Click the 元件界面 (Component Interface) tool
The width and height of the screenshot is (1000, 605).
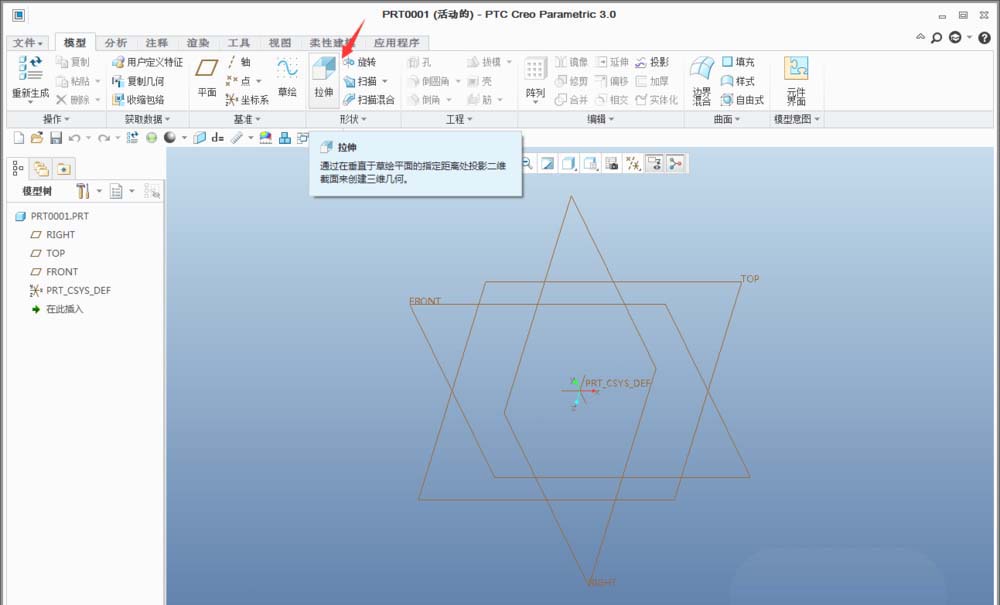[796, 80]
